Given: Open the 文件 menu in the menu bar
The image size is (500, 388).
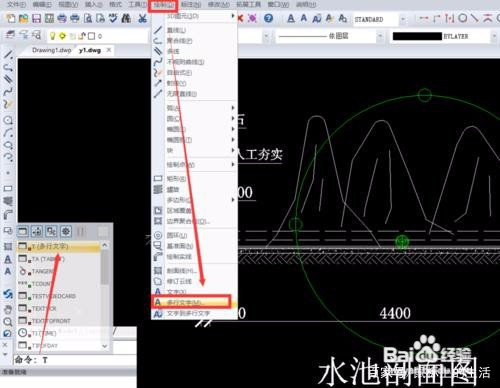Looking at the screenshot, I should [16, 4].
